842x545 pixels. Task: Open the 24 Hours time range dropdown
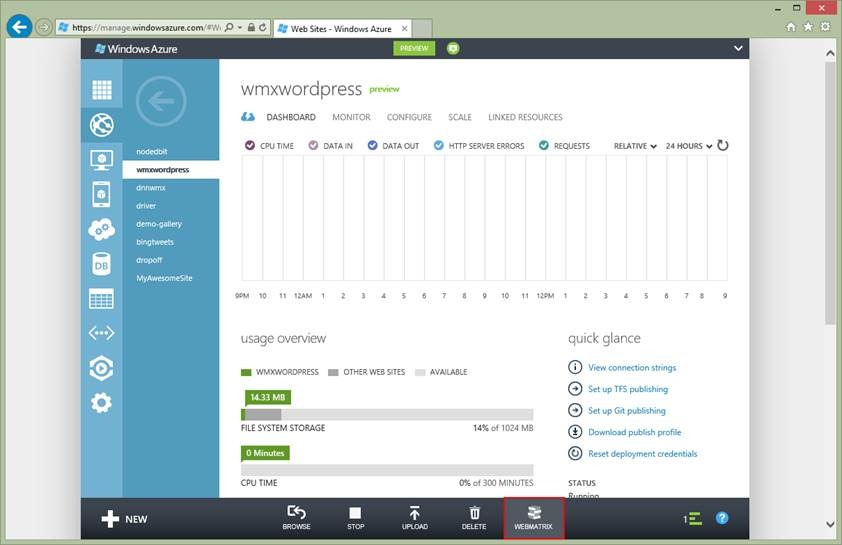tap(689, 146)
